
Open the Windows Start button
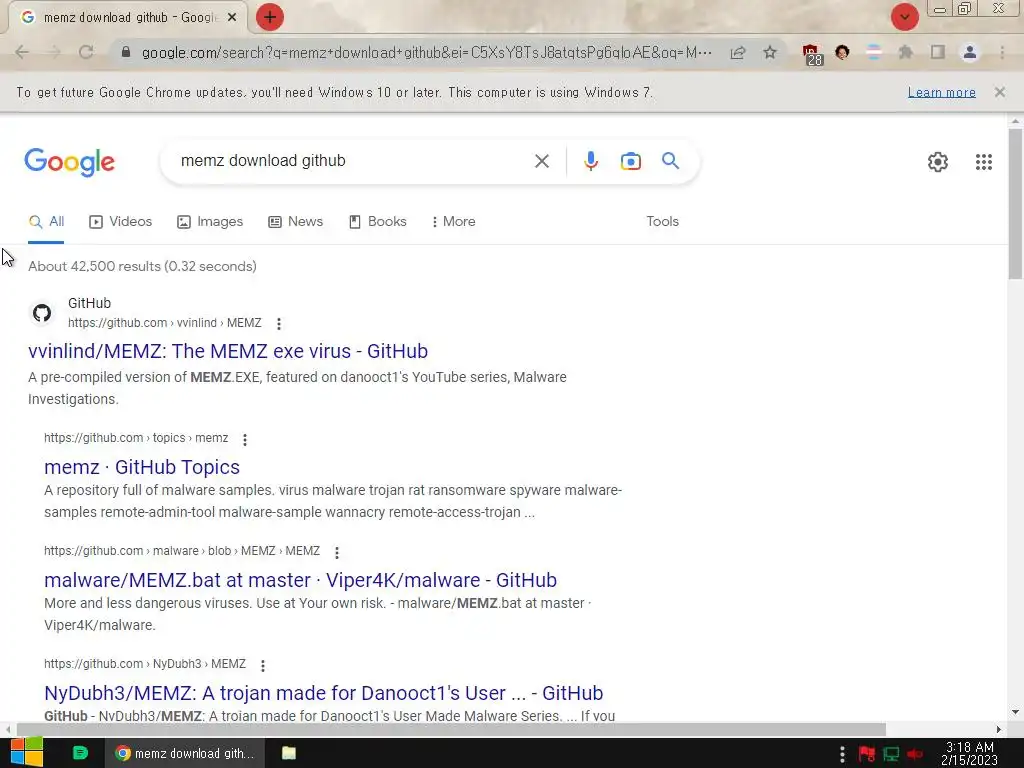[x=26, y=753]
